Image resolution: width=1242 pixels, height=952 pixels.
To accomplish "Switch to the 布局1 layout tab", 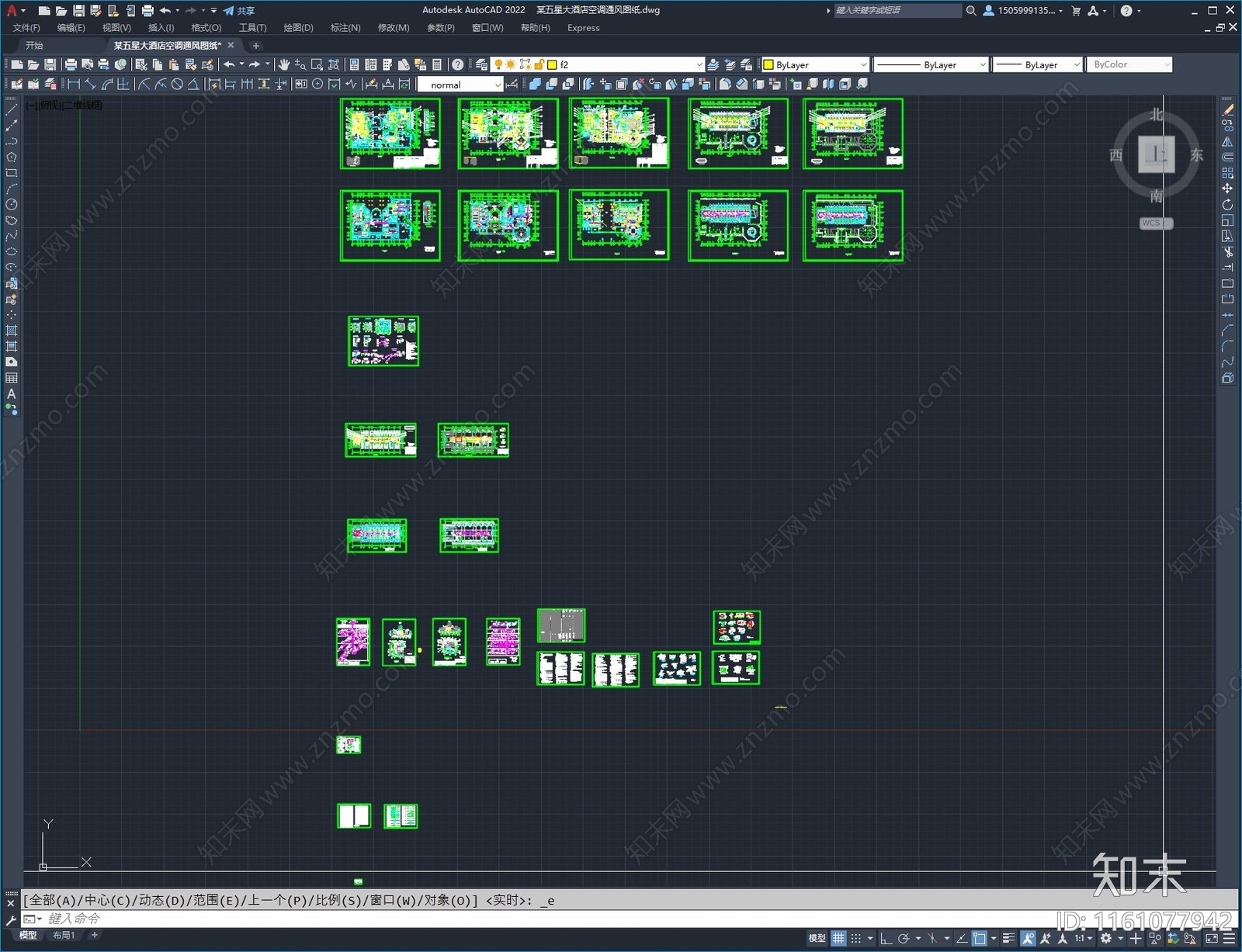I will pyautogui.click(x=64, y=935).
